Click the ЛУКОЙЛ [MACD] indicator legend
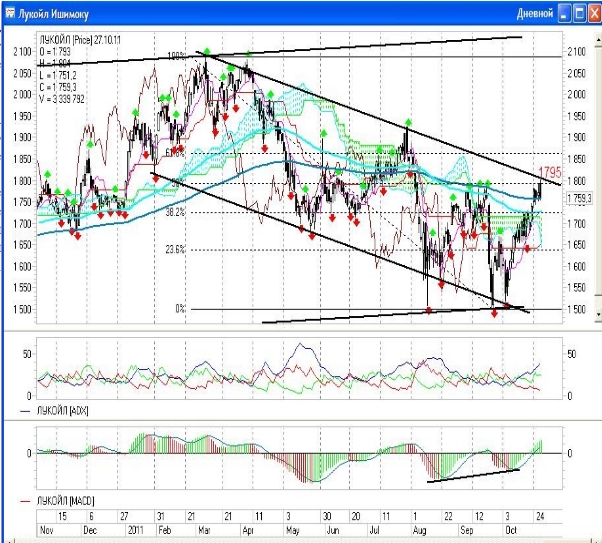Viewport: 602px width, 543px height. click(x=57, y=501)
